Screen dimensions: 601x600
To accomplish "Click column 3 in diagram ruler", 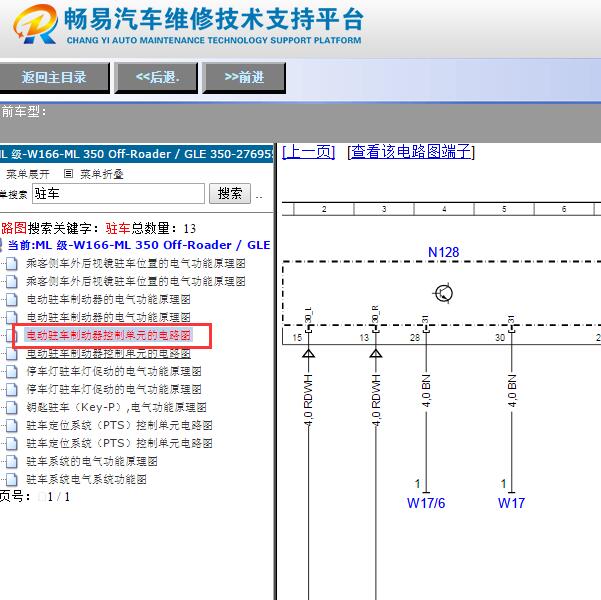I will [x=384, y=209].
